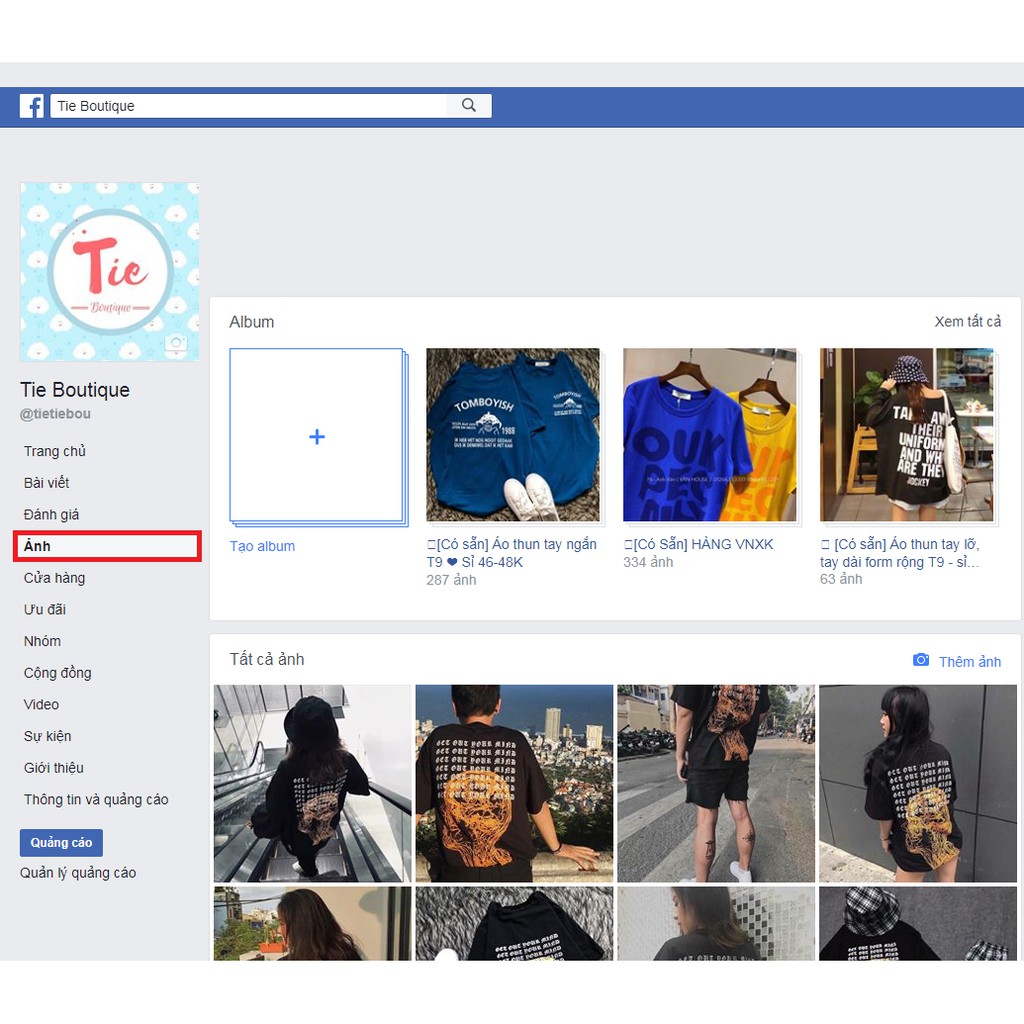Open Quản lý quảng cáo link
This screenshot has height=1024, width=1024.
pyautogui.click(x=78, y=873)
